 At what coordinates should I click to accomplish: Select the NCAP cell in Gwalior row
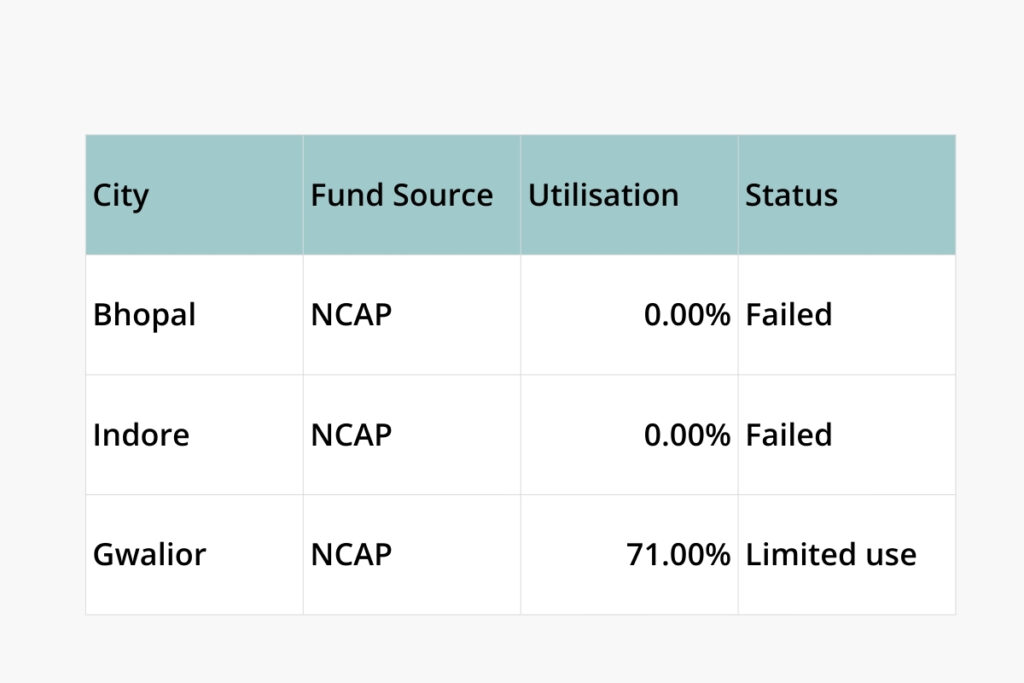351,555
